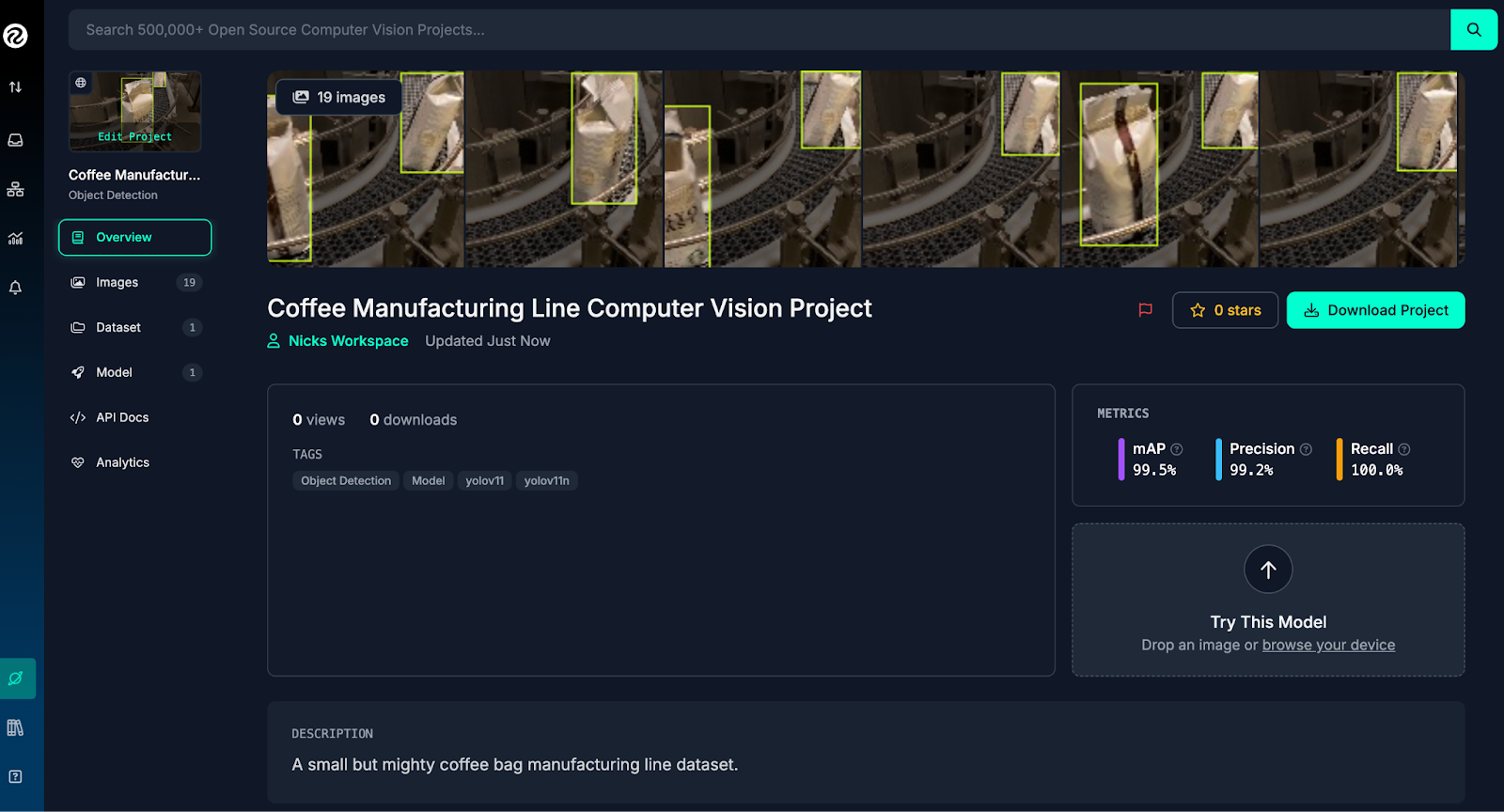Open the notifications bell icon
This screenshot has height=812, width=1504.
coord(15,288)
